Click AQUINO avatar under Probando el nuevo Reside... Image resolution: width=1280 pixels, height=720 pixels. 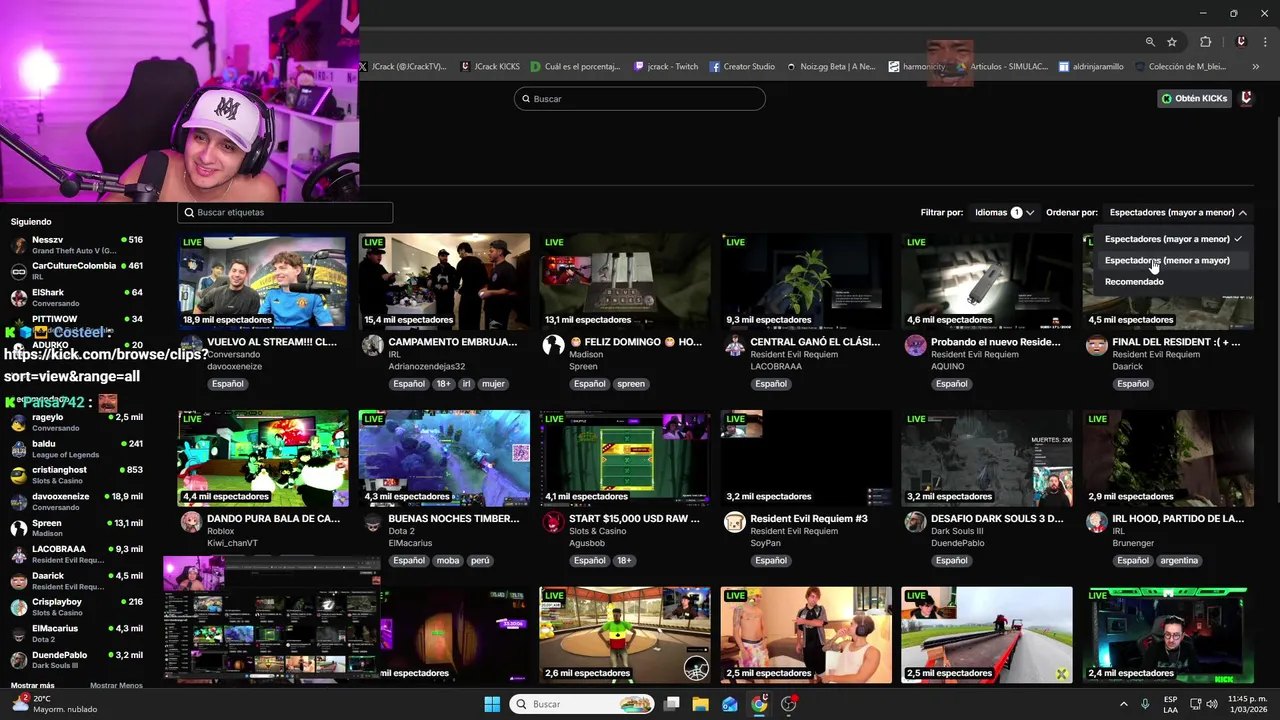[915, 346]
